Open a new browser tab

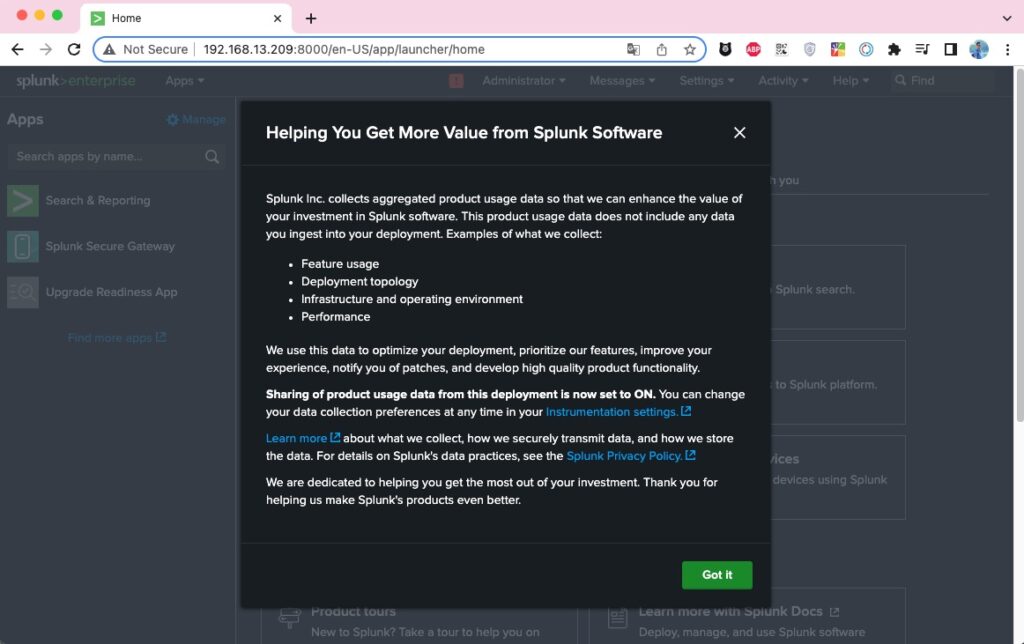[x=311, y=18]
